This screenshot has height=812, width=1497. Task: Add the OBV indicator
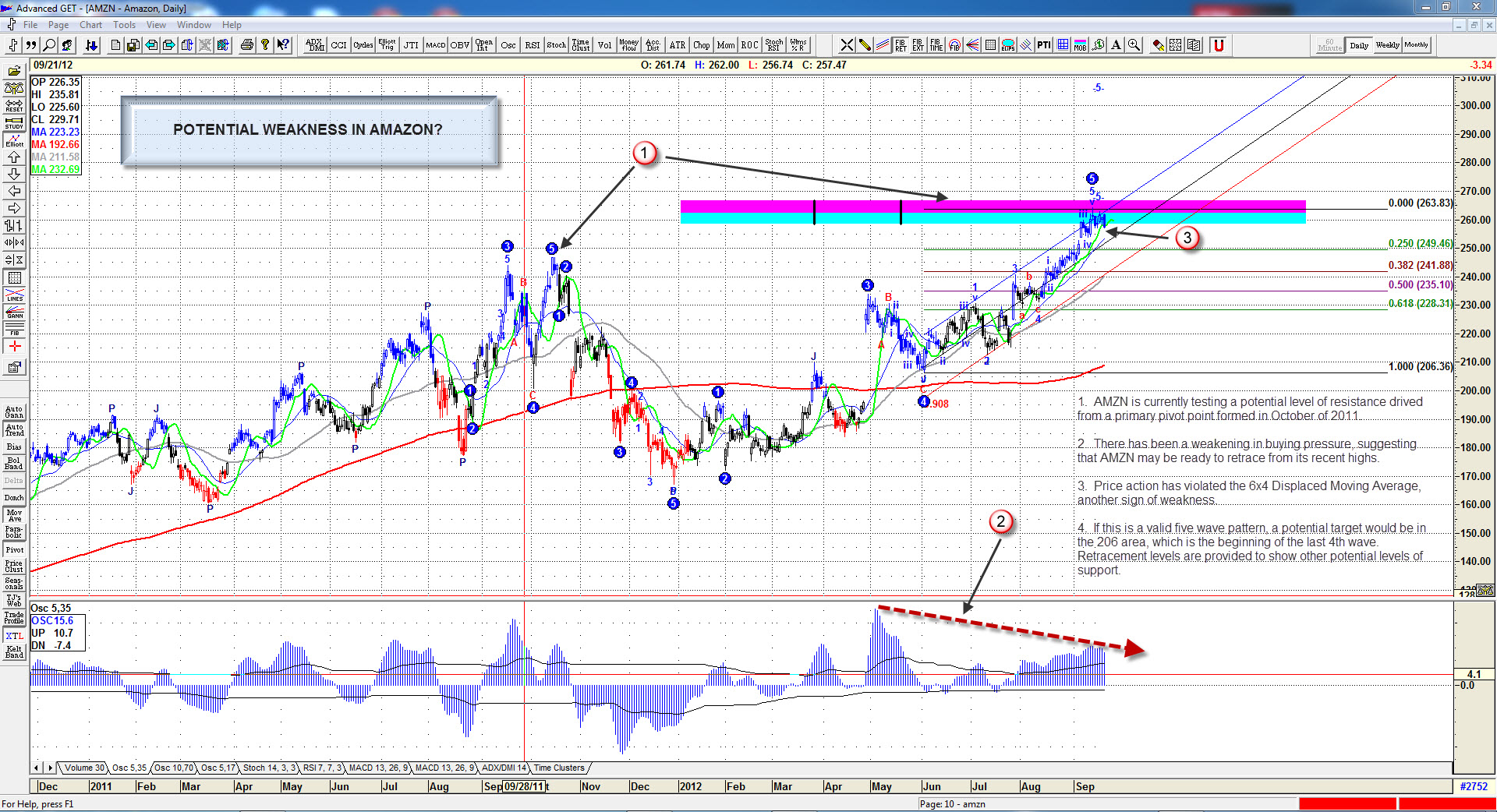click(x=460, y=45)
